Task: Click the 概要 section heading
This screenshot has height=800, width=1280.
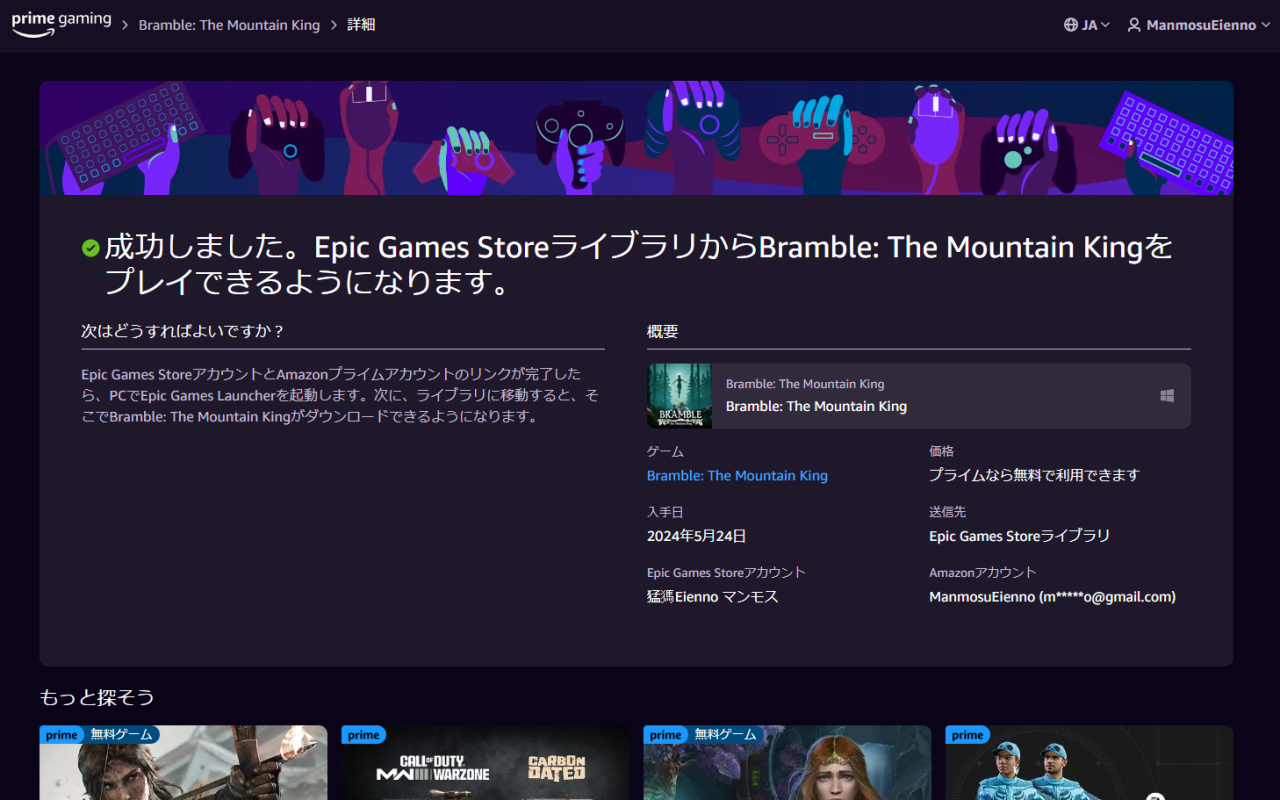Action: (662, 331)
